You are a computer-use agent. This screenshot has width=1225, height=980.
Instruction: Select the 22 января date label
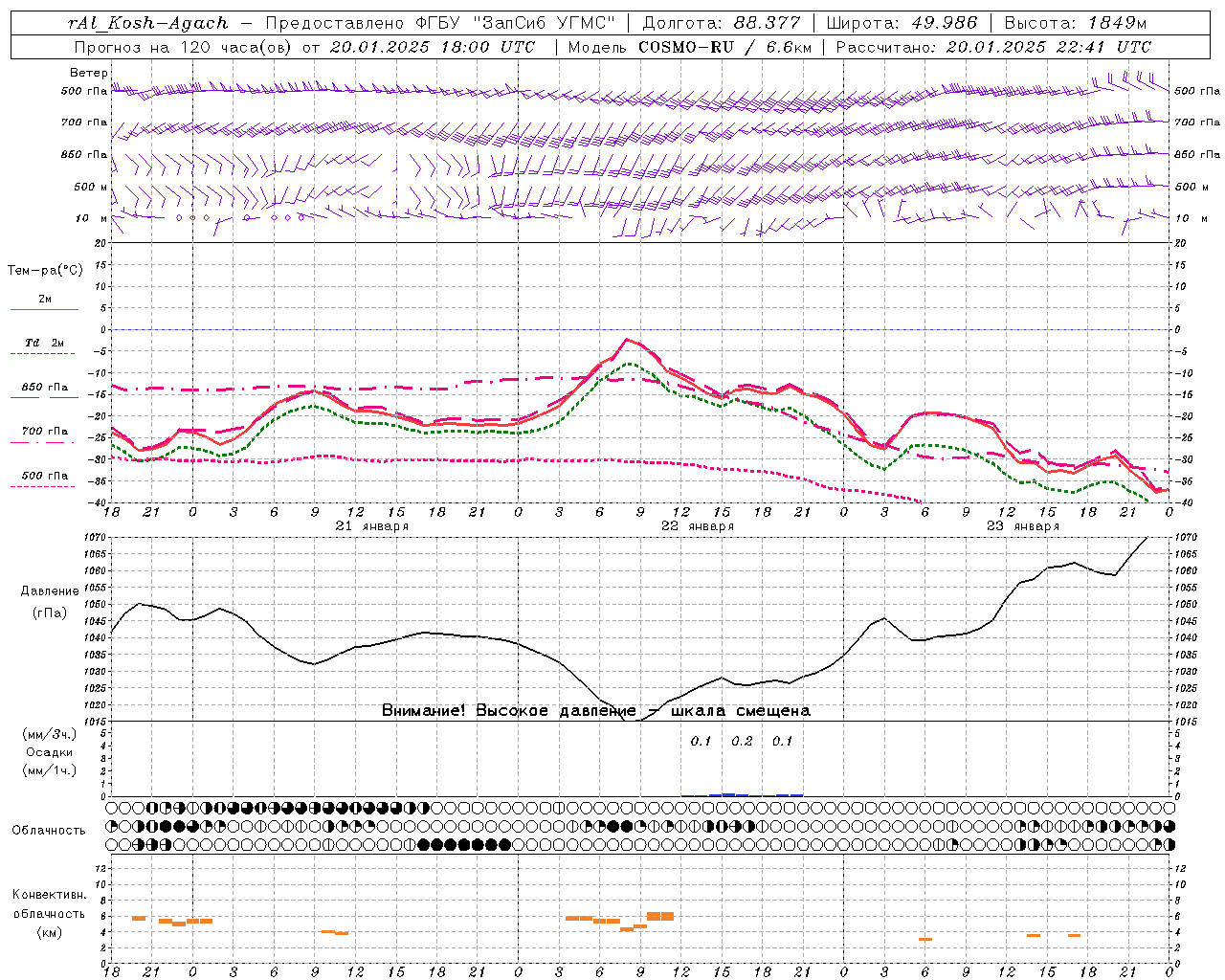tap(698, 526)
